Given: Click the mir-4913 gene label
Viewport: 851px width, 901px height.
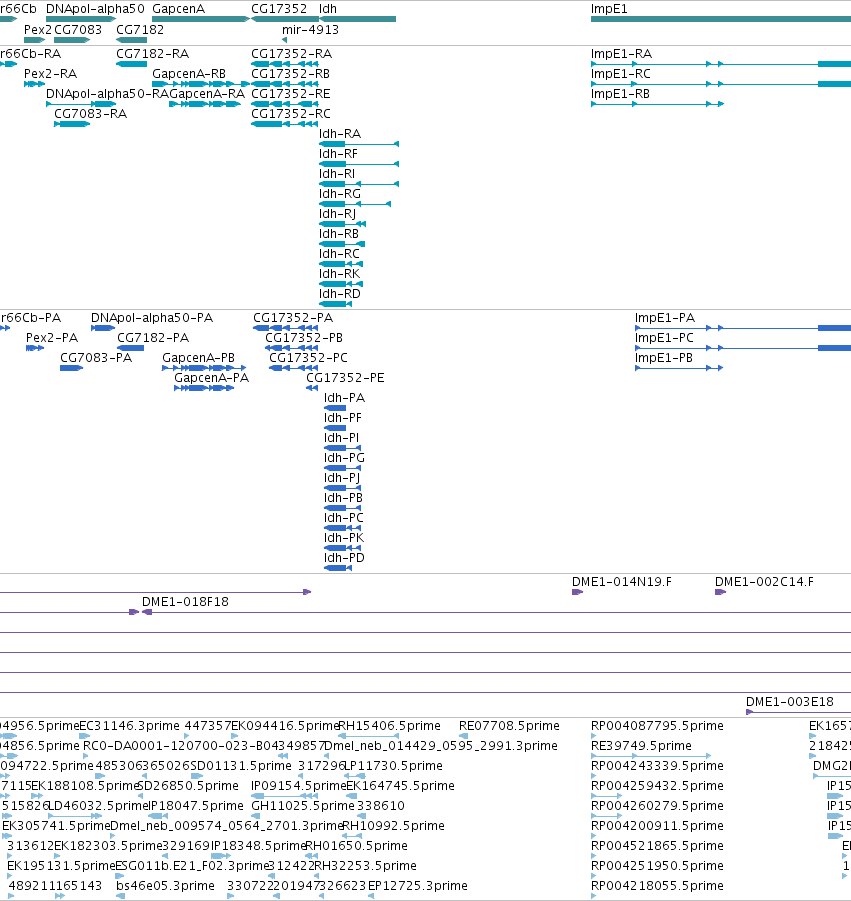Looking at the screenshot, I should 310,30.
